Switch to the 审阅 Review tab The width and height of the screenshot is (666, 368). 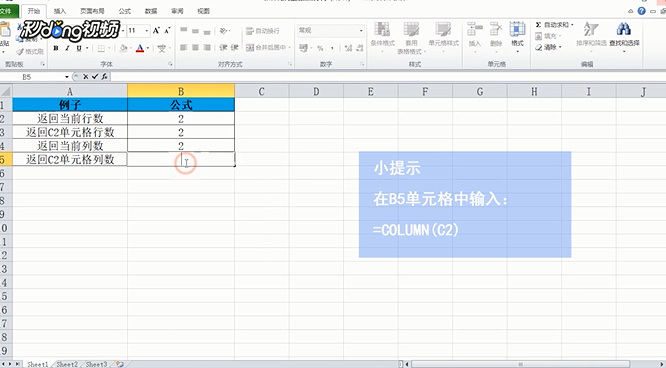point(177,11)
